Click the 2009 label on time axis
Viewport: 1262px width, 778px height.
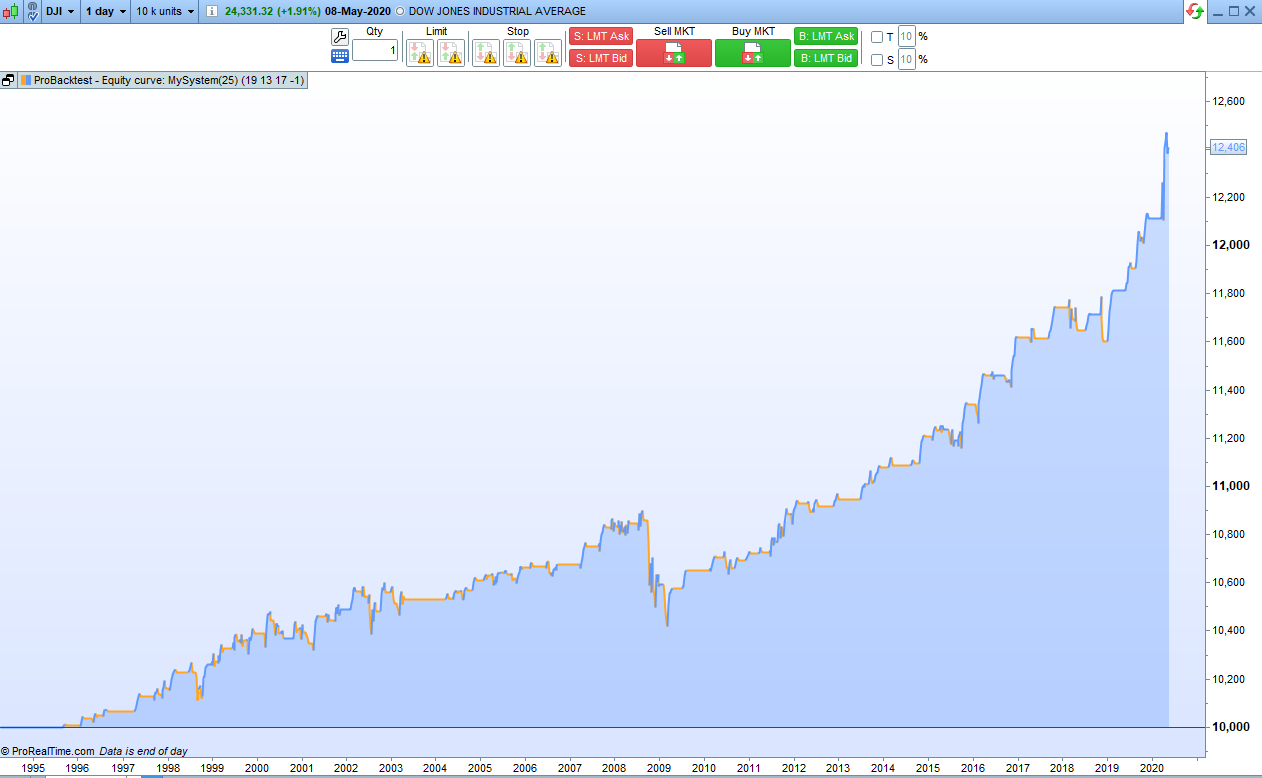pos(659,769)
